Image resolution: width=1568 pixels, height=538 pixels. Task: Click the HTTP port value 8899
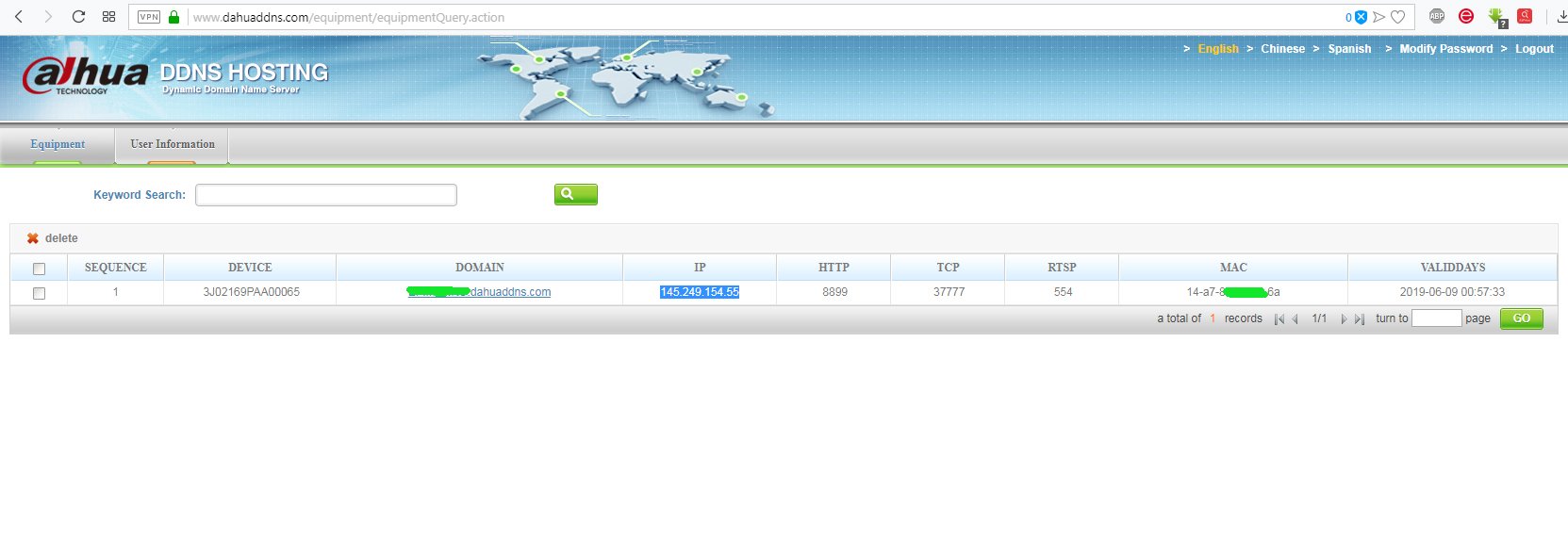pos(834,292)
